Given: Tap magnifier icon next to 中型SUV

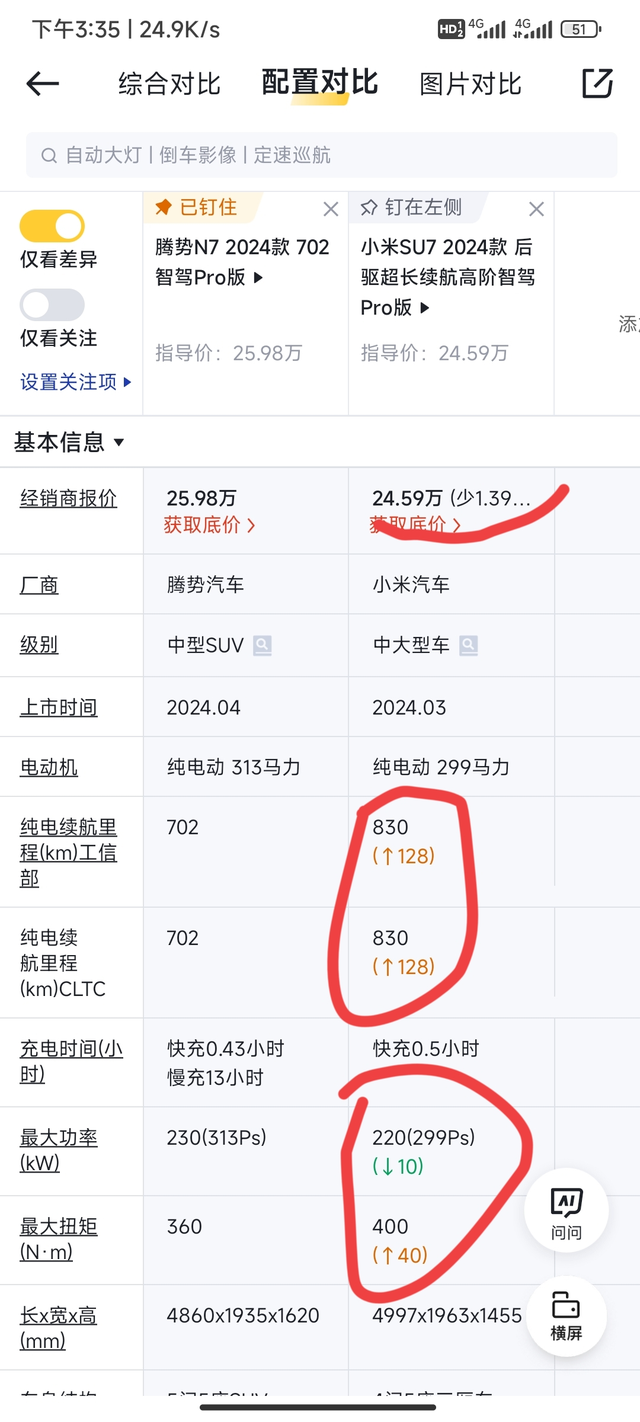Looking at the screenshot, I should click(x=262, y=645).
